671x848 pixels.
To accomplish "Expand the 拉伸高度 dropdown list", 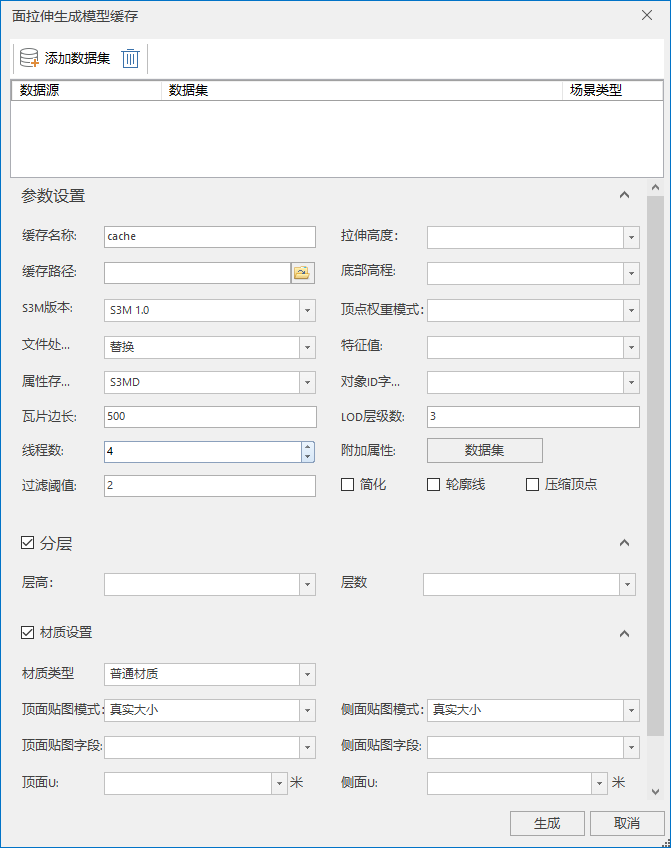I will point(631,237).
